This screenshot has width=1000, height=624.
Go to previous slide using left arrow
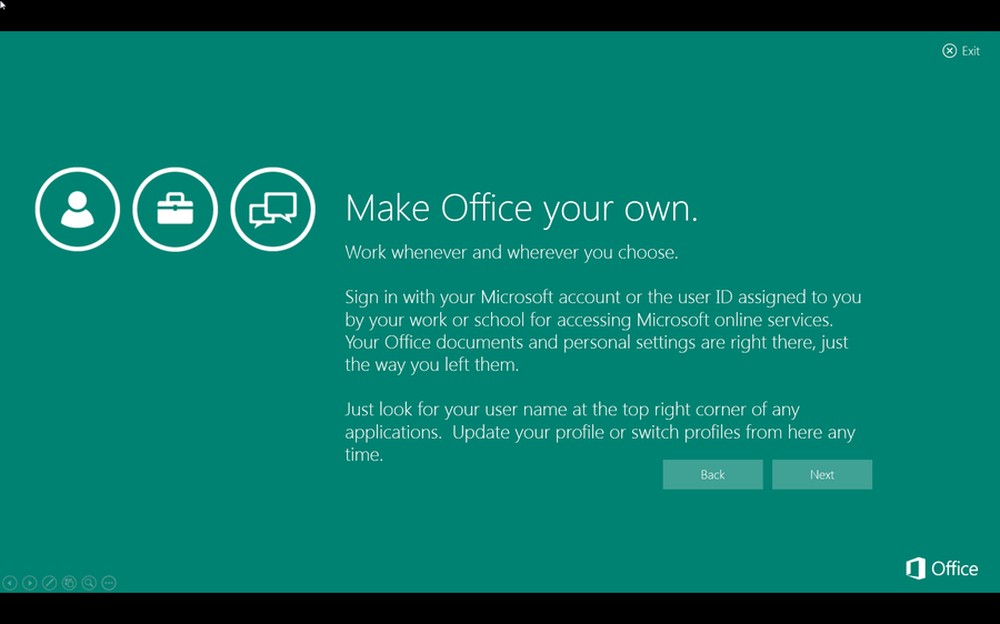(10, 583)
